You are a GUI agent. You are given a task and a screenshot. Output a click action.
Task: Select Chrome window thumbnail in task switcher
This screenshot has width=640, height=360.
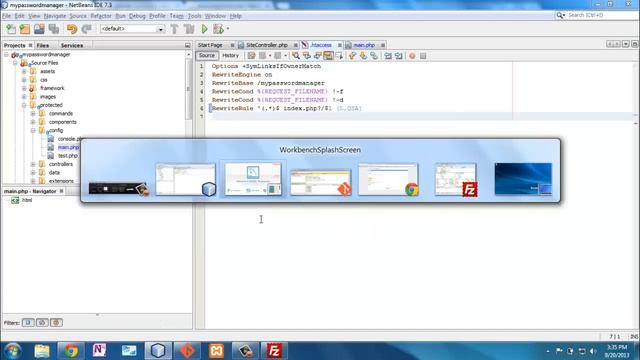389,180
